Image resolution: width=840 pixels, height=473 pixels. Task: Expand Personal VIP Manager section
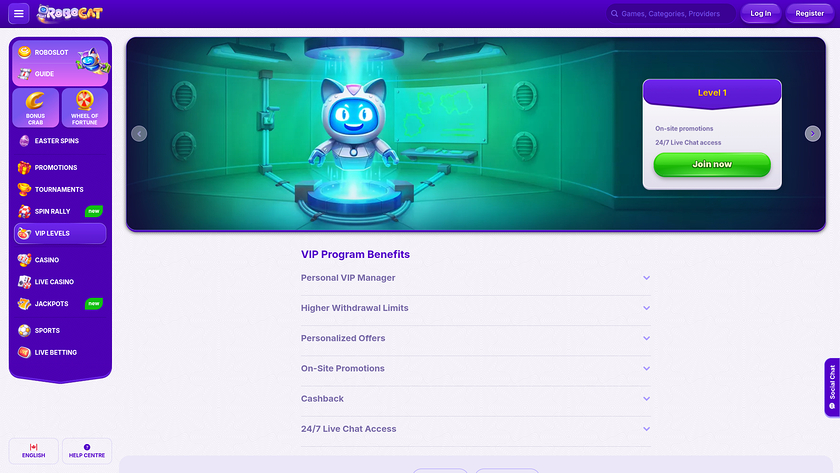[x=476, y=278]
